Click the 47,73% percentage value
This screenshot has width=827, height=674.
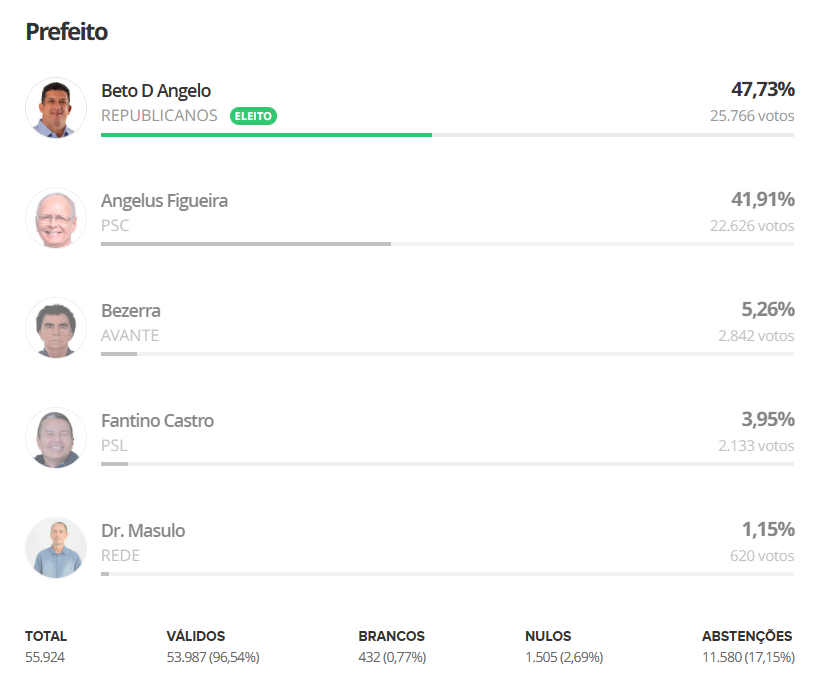tap(762, 89)
